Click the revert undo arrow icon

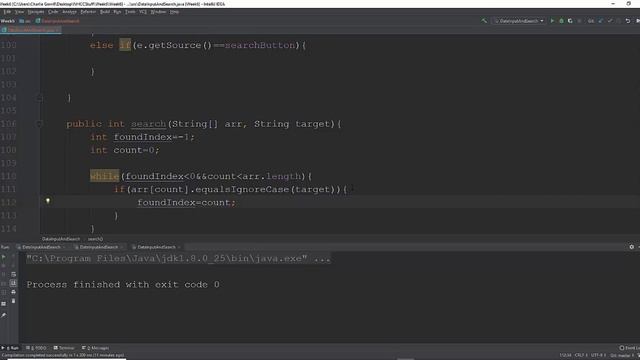click(628, 21)
